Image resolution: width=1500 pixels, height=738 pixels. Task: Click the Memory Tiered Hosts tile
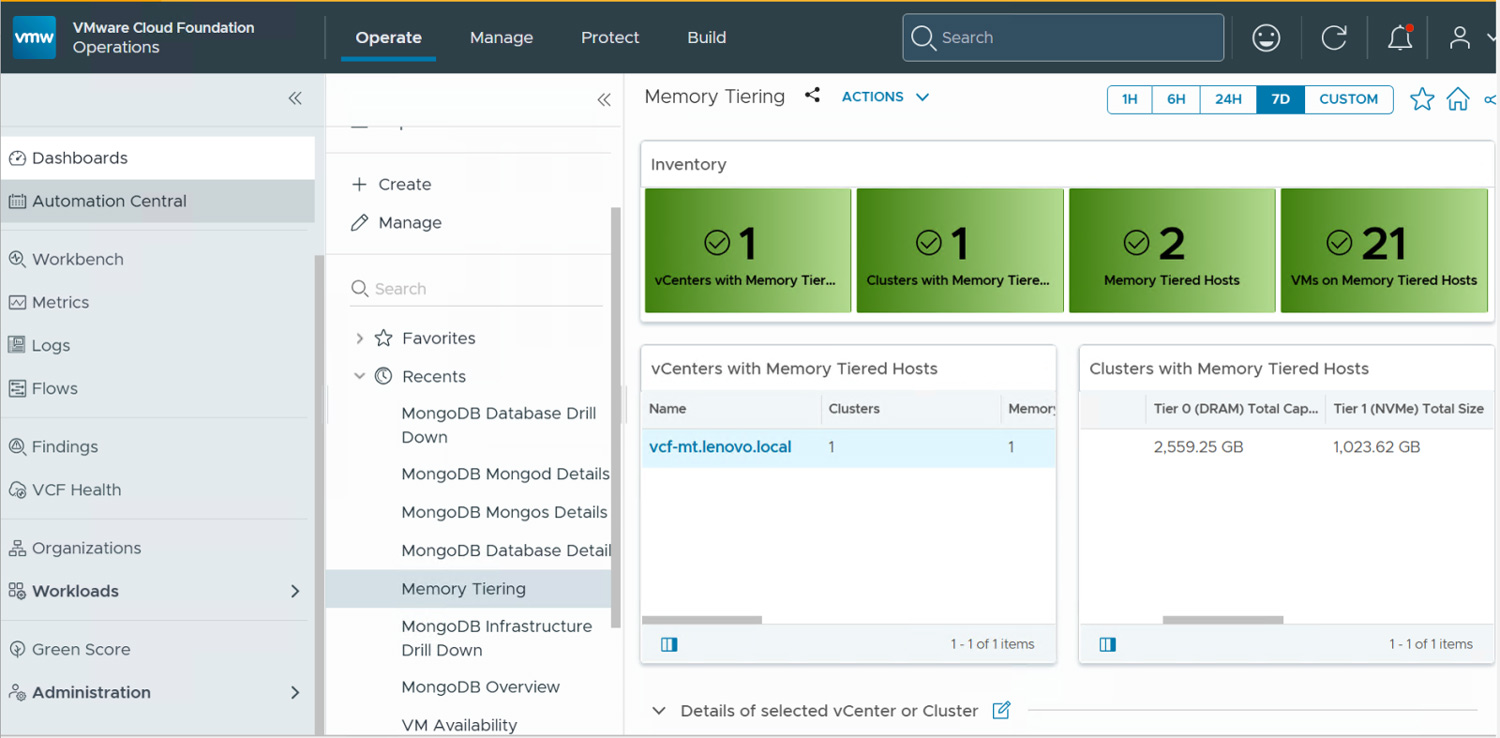[1172, 251]
